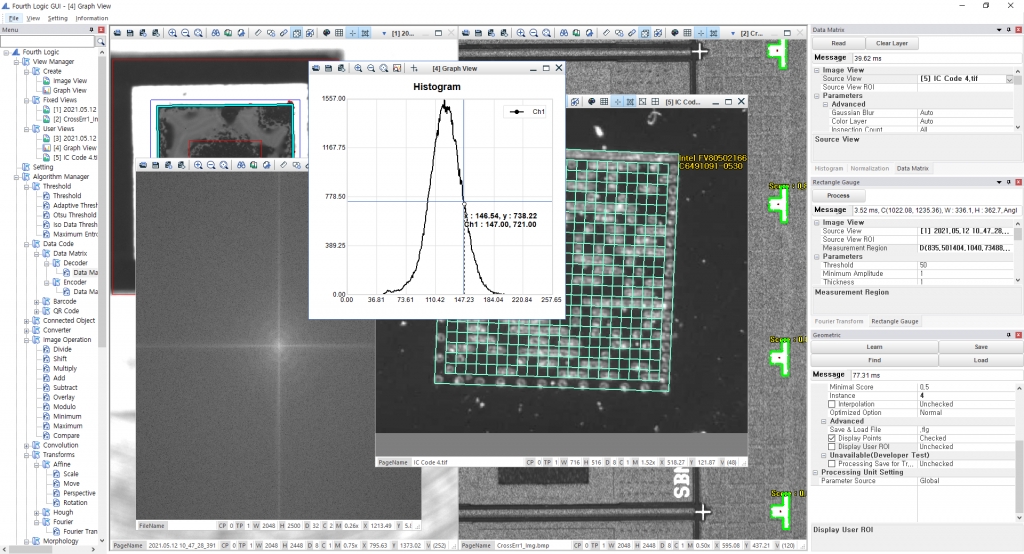Click the search icon in the Menu panel
The image size is (1024, 554).
click(x=101, y=42)
